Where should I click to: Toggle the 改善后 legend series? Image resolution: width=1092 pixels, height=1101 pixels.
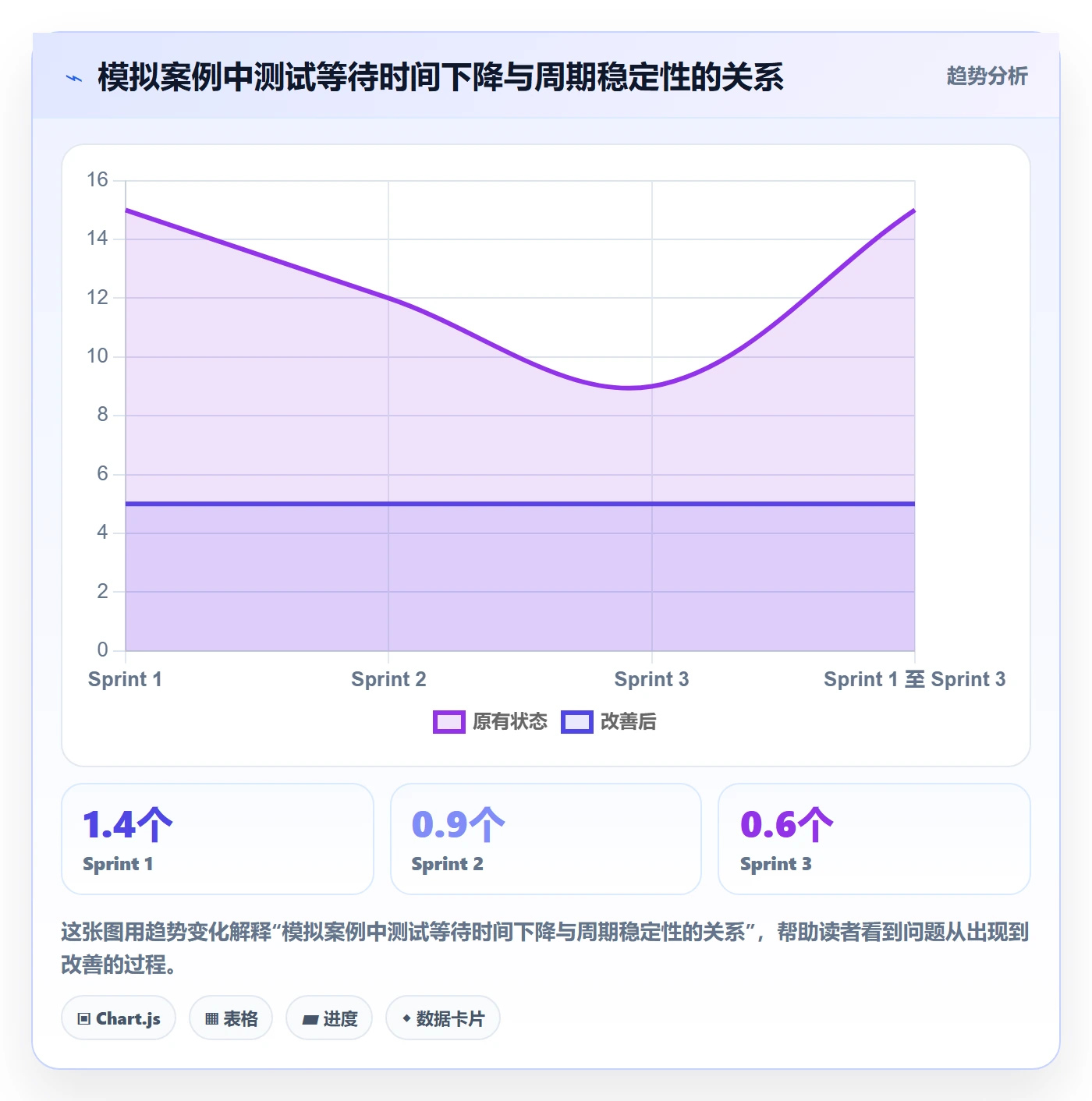(x=609, y=721)
